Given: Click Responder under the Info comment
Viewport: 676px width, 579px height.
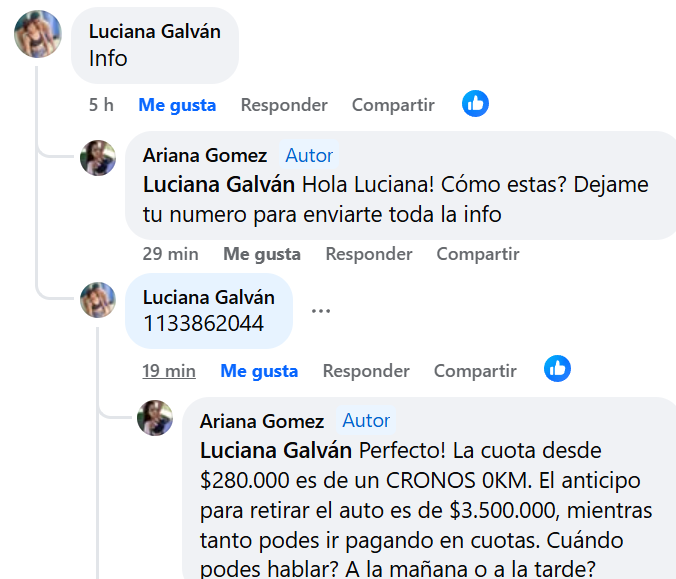Looking at the screenshot, I should (284, 105).
